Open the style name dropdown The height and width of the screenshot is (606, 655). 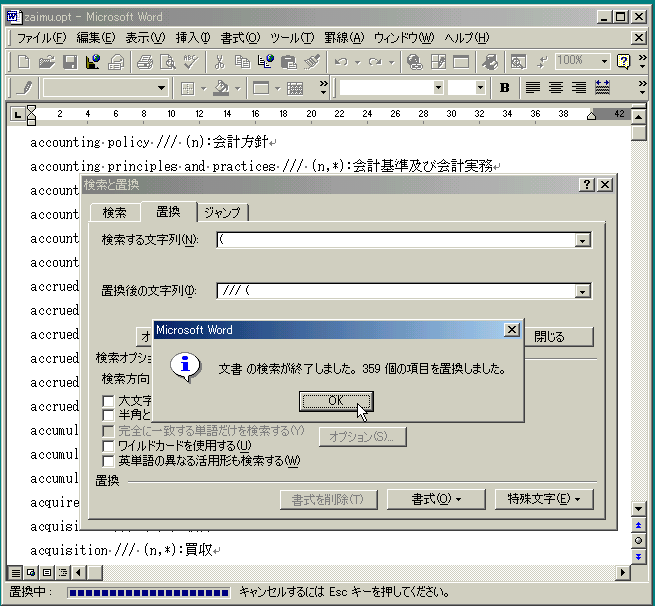coord(161,88)
